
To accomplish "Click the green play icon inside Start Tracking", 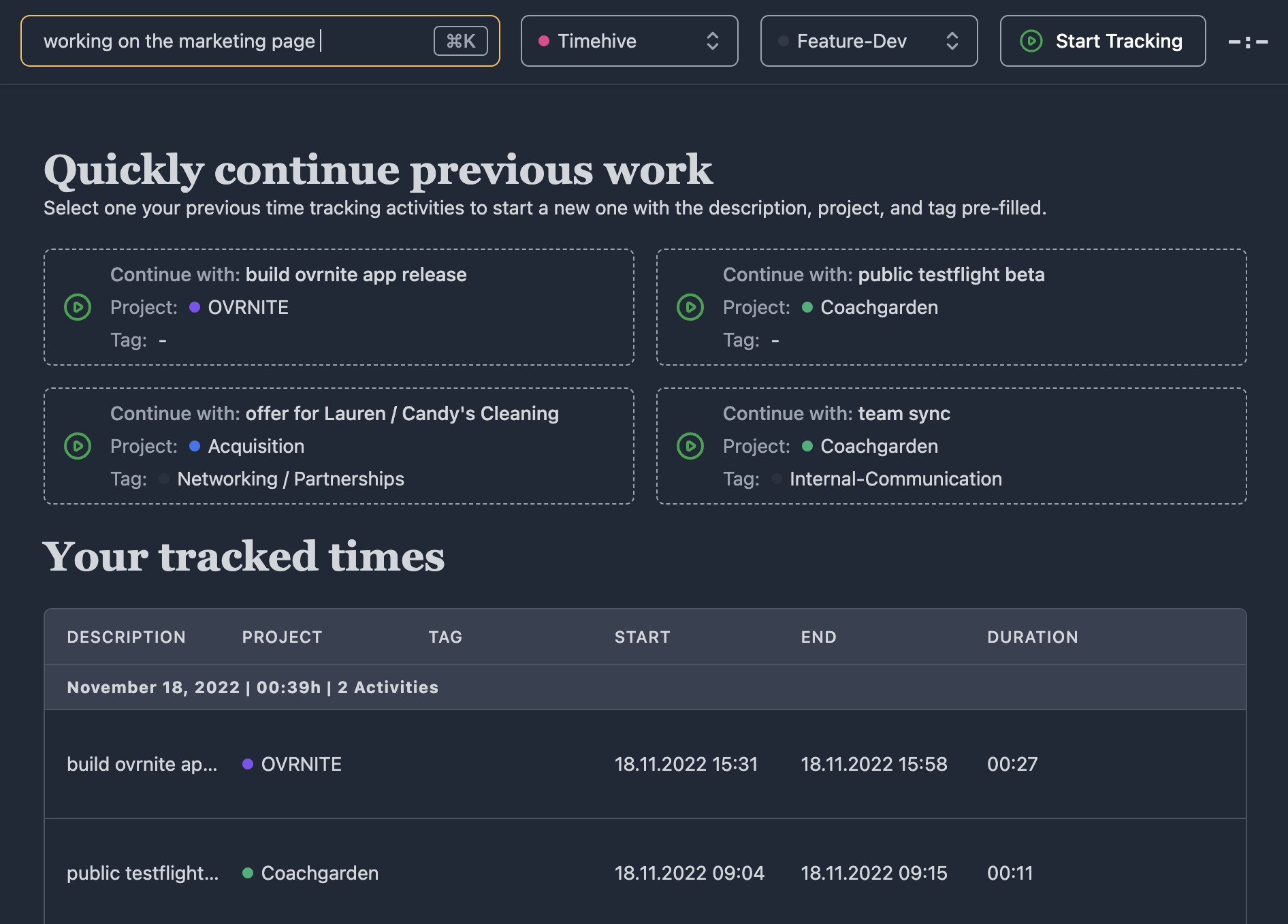I will (x=1030, y=41).
